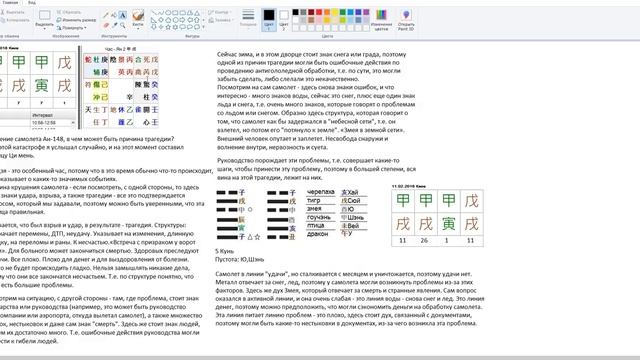Screen dimensions: 640x360
Task: Open Edit colors (Изменение цветов)
Action: 381,20
